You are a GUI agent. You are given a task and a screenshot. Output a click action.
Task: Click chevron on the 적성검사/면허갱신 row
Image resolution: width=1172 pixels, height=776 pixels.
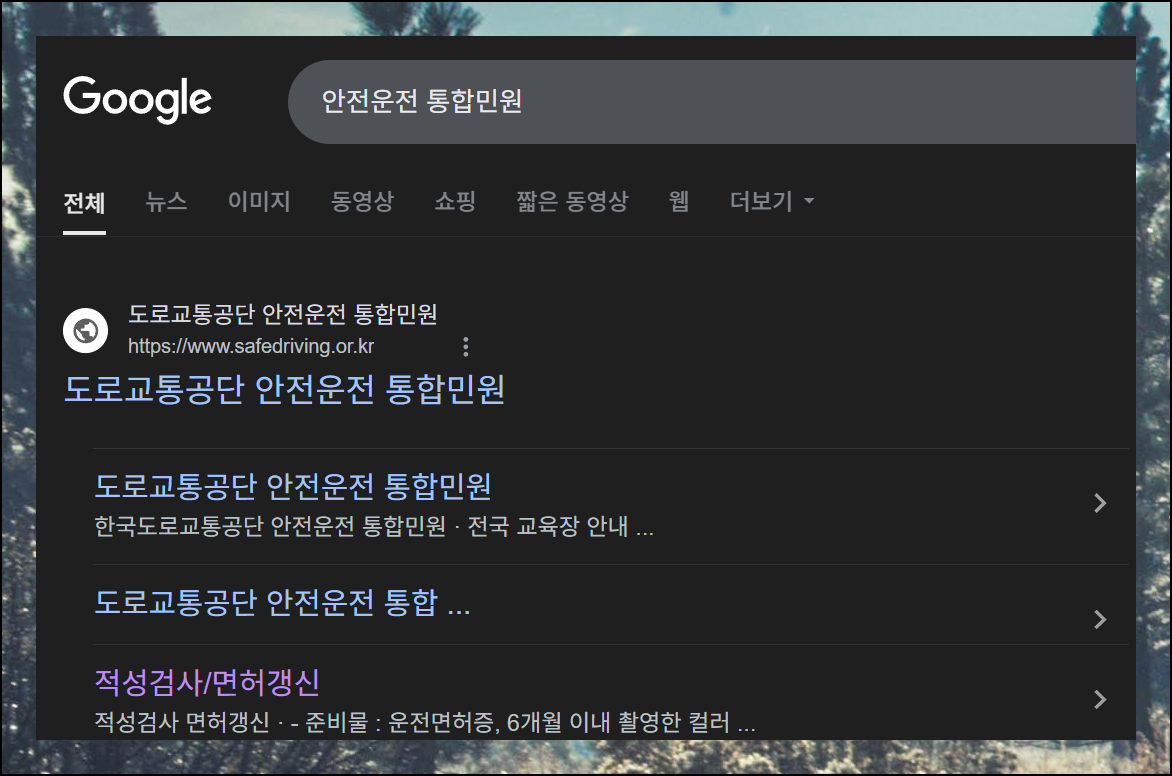point(1099,700)
